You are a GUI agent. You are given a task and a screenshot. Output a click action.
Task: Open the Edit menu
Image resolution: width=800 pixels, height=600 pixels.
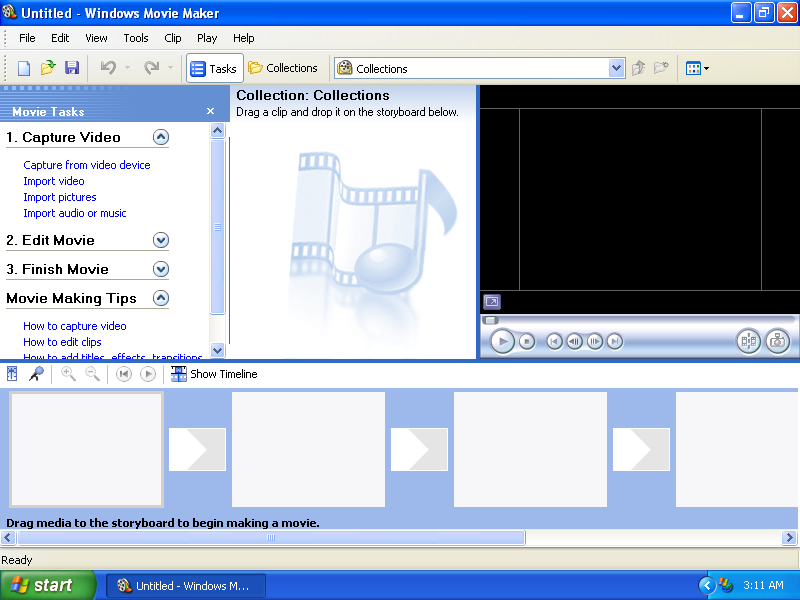(x=60, y=38)
